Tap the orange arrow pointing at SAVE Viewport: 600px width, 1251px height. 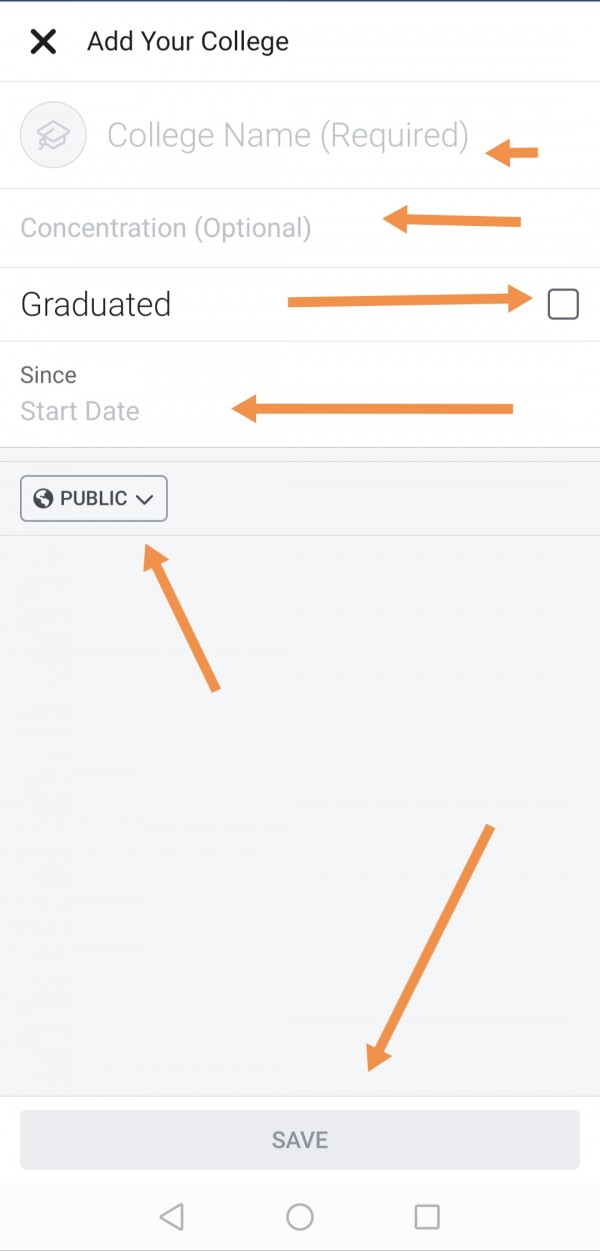[430, 945]
